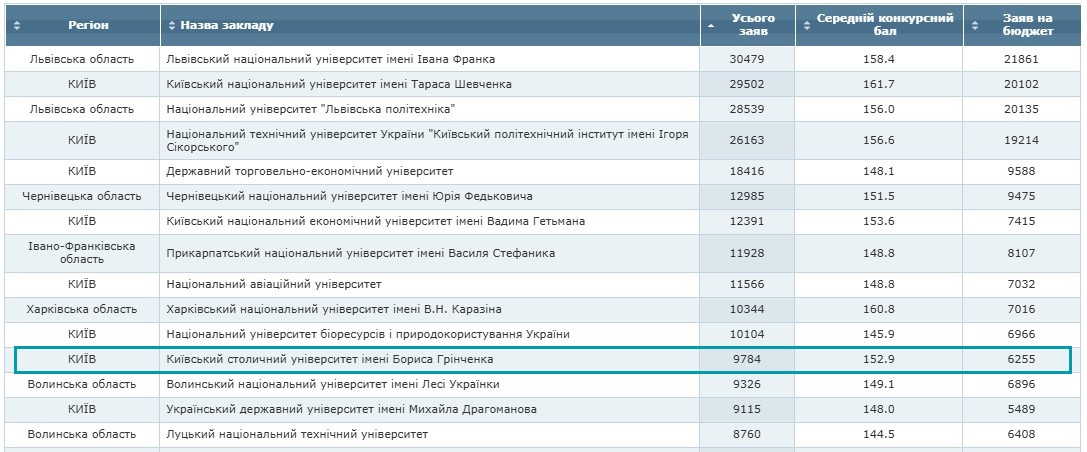Image resolution: width=1087 pixels, height=452 pixels.
Task: Select Український державний університет імені Михайла Драгоманова
Action: point(351,409)
